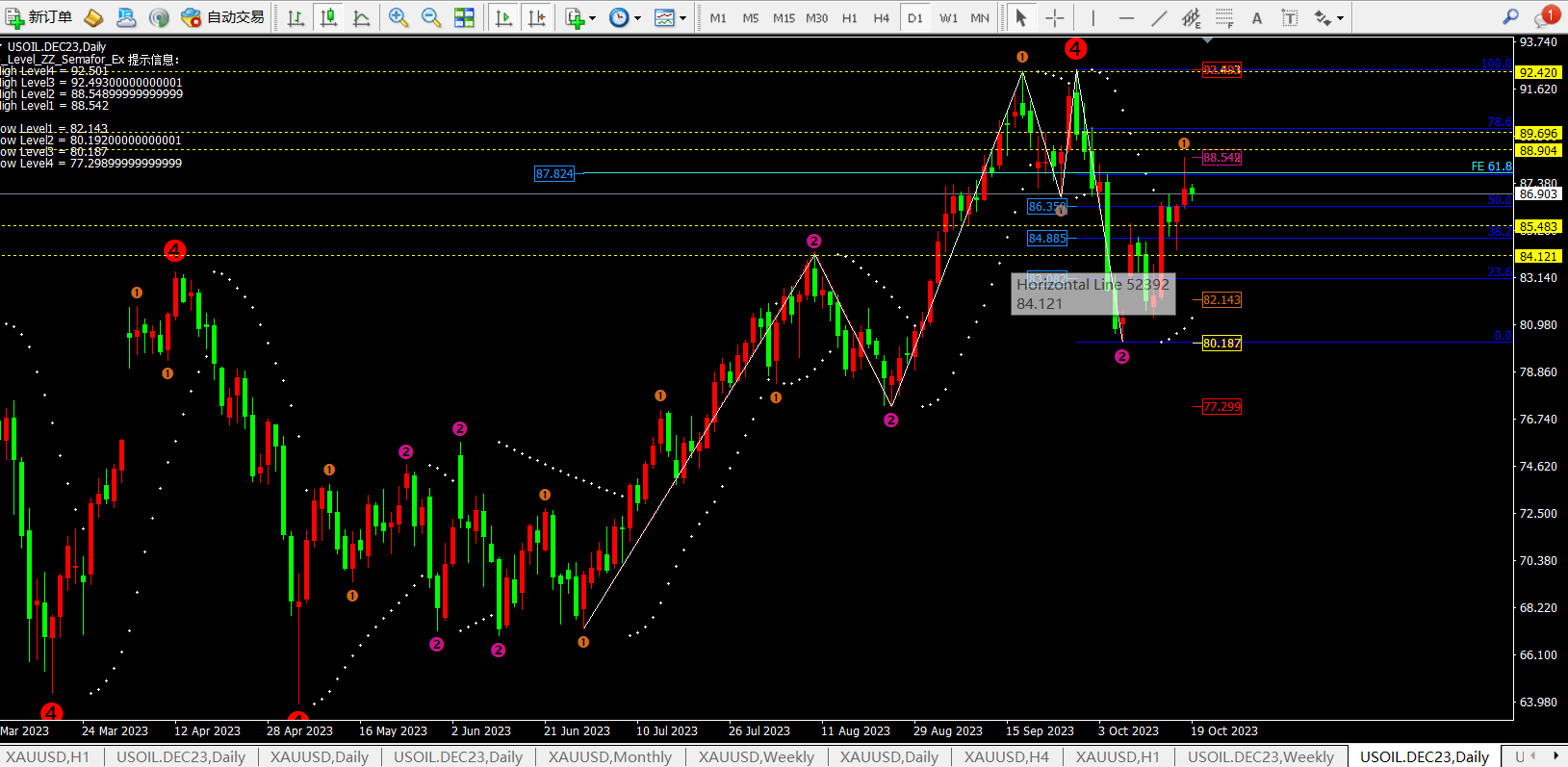Image resolution: width=1568 pixels, height=767 pixels.
Task: Click the clock periods icon
Action: (x=619, y=17)
